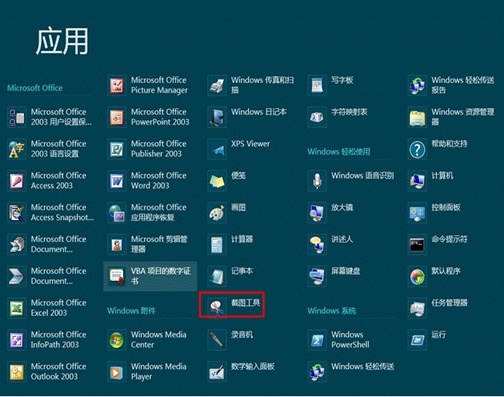Open the 控制面板 control panel icon
The image size is (504, 397).
pyautogui.click(x=417, y=213)
